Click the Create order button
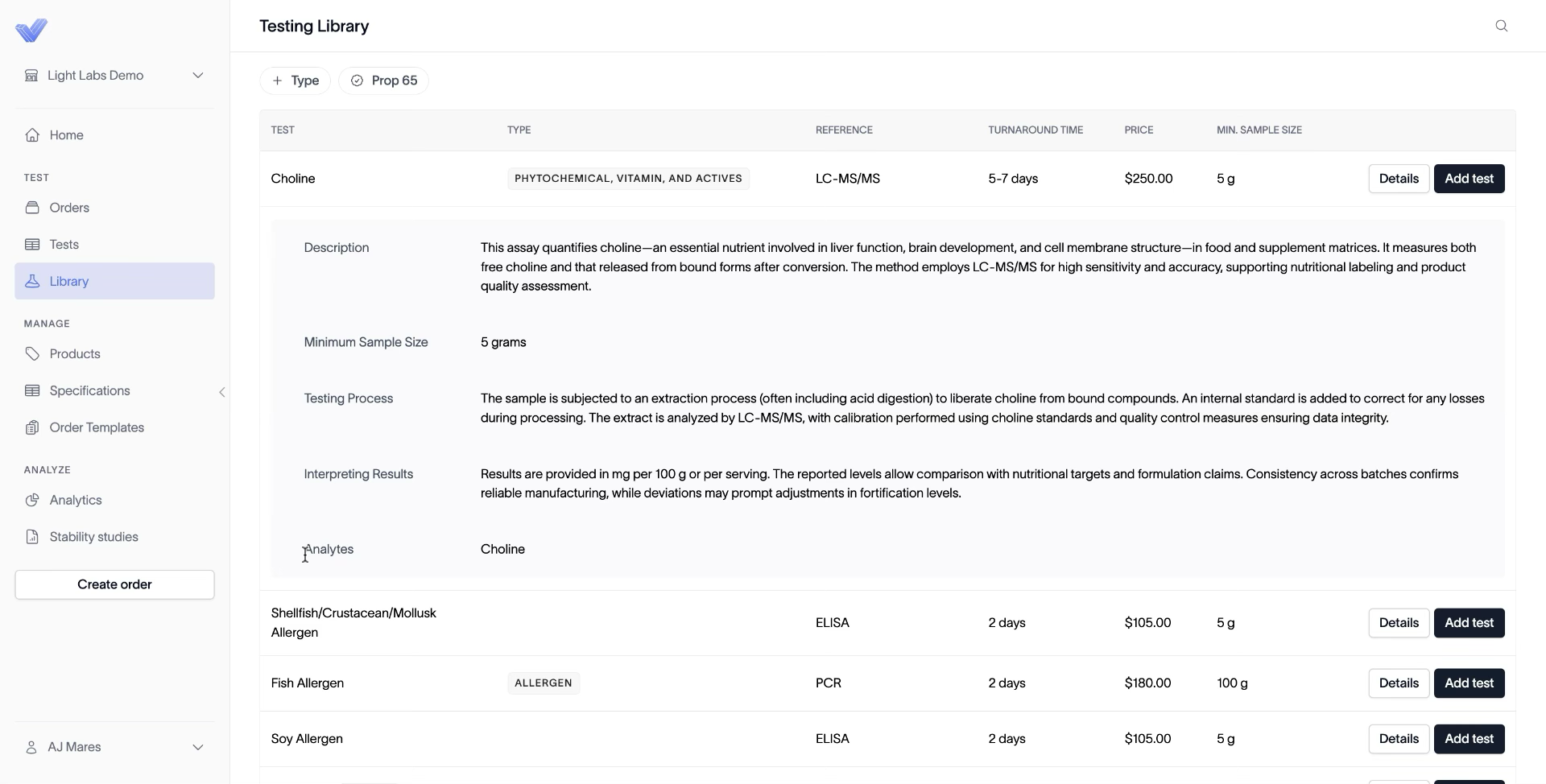This screenshot has height=784, width=1546. [x=114, y=584]
